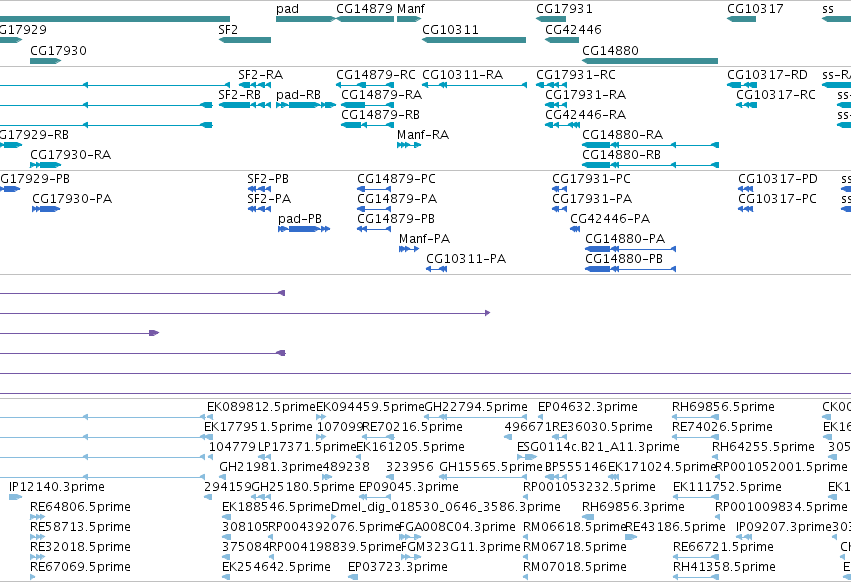Select the CG10311-RA transcript line
The width and height of the screenshot is (851, 582).
pyautogui.click(x=474, y=85)
